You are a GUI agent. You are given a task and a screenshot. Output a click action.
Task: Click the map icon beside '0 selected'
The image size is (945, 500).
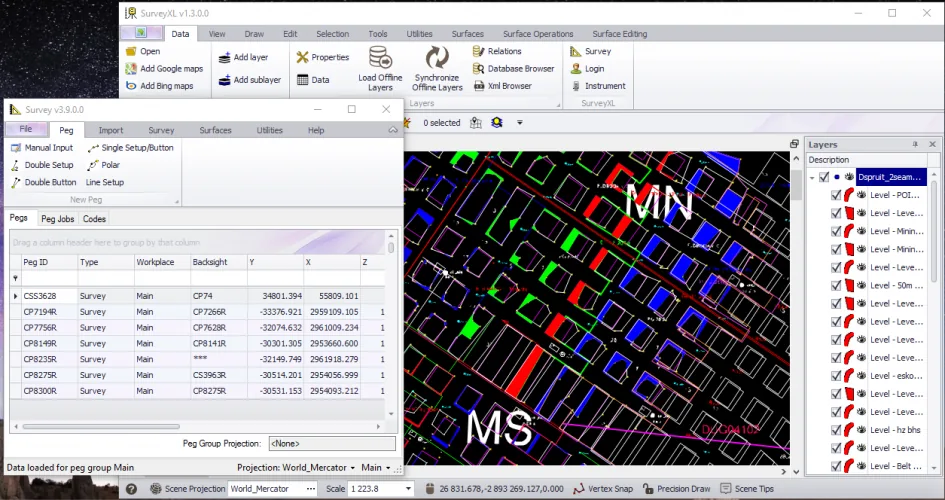[x=476, y=123]
